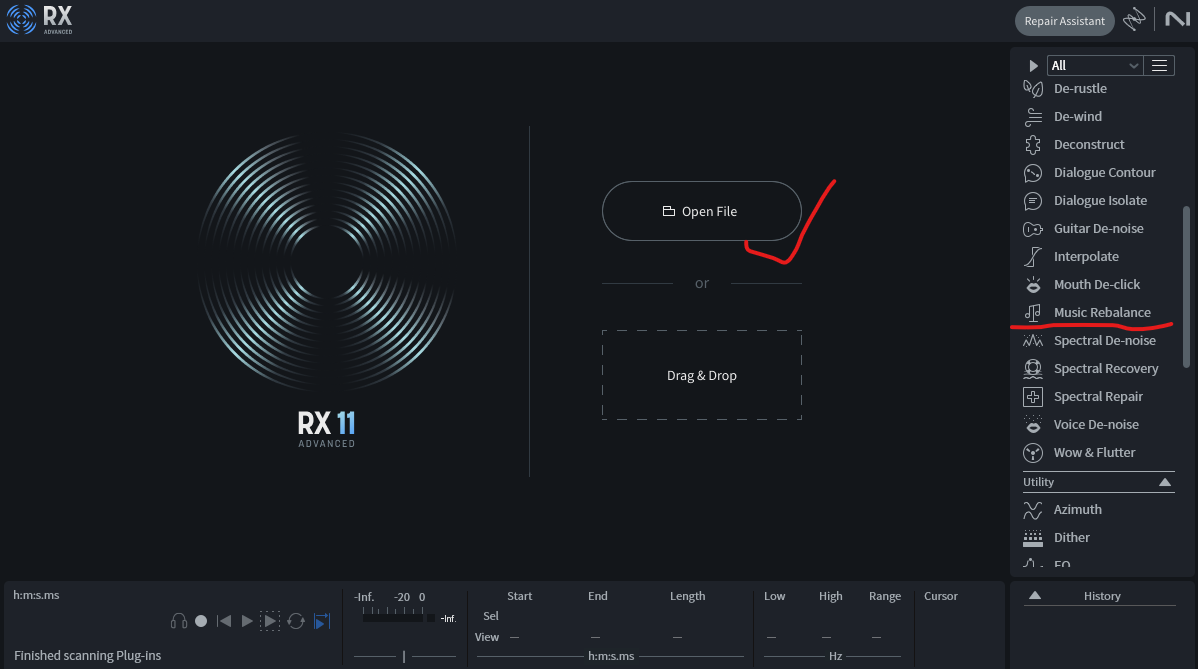Toggle headphone input monitoring

tap(179, 621)
